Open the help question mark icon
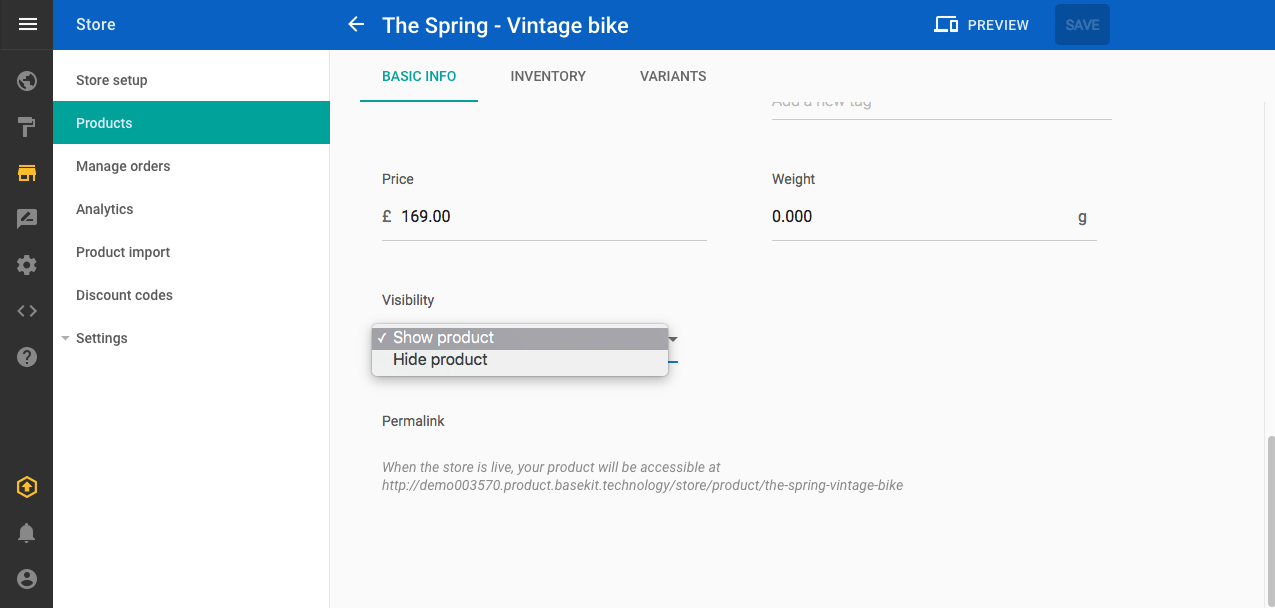The image size is (1275, 608). (x=27, y=357)
